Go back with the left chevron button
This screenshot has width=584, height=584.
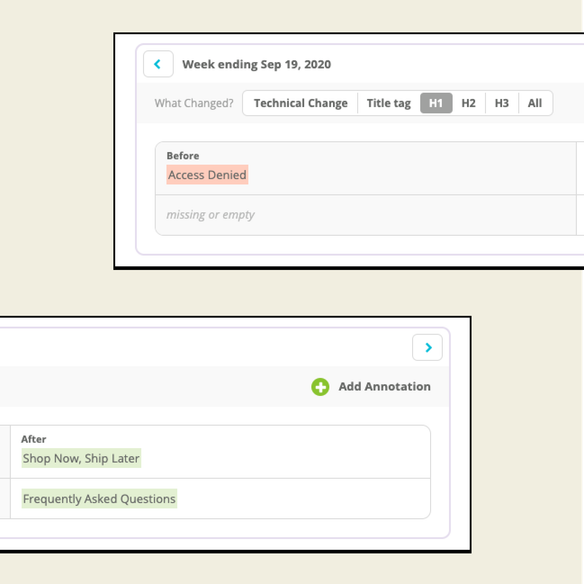pyautogui.click(x=158, y=64)
